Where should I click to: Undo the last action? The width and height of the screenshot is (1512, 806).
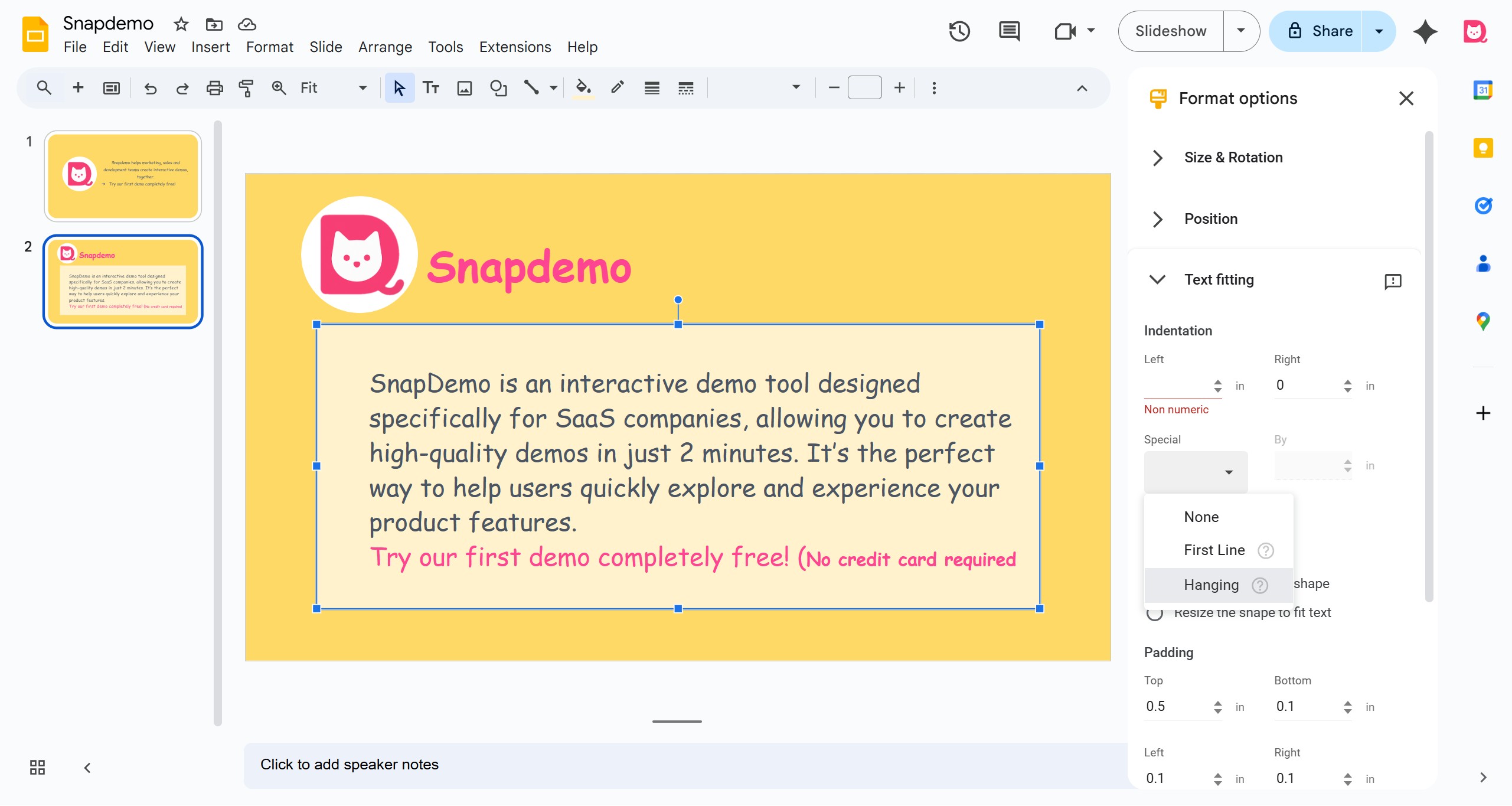coord(151,88)
